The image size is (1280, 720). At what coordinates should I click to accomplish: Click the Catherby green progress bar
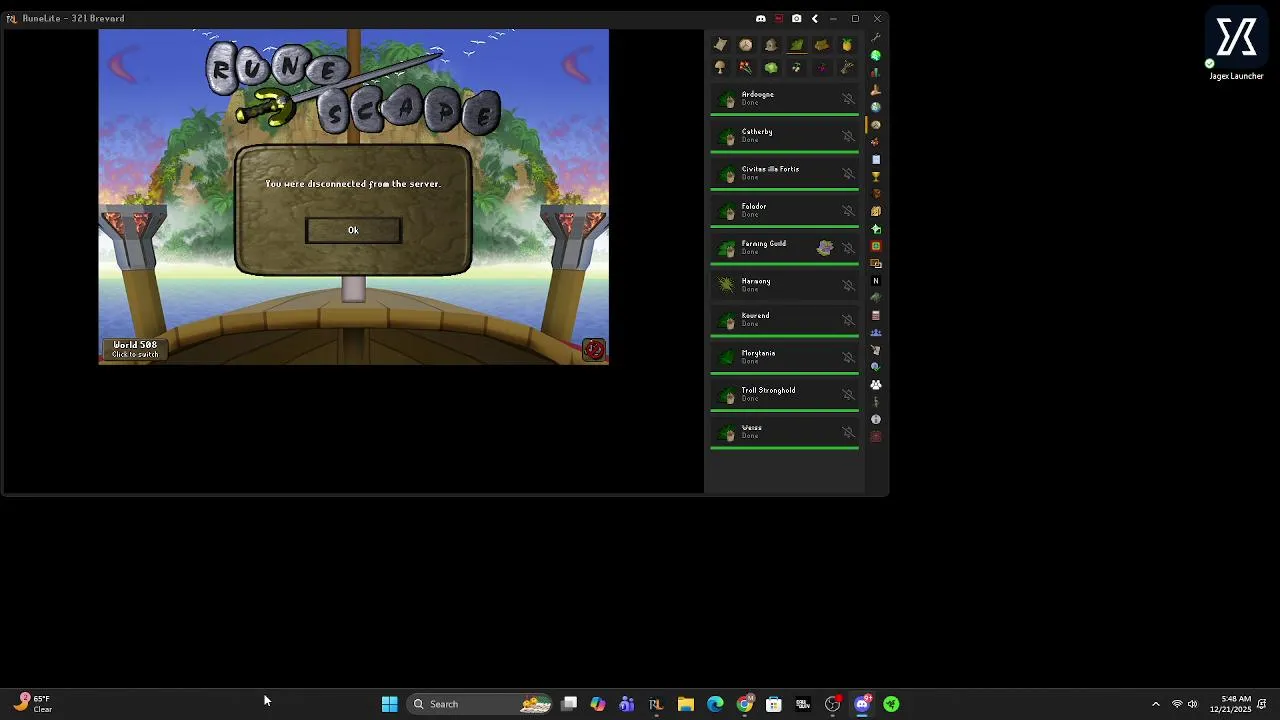click(784, 152)
